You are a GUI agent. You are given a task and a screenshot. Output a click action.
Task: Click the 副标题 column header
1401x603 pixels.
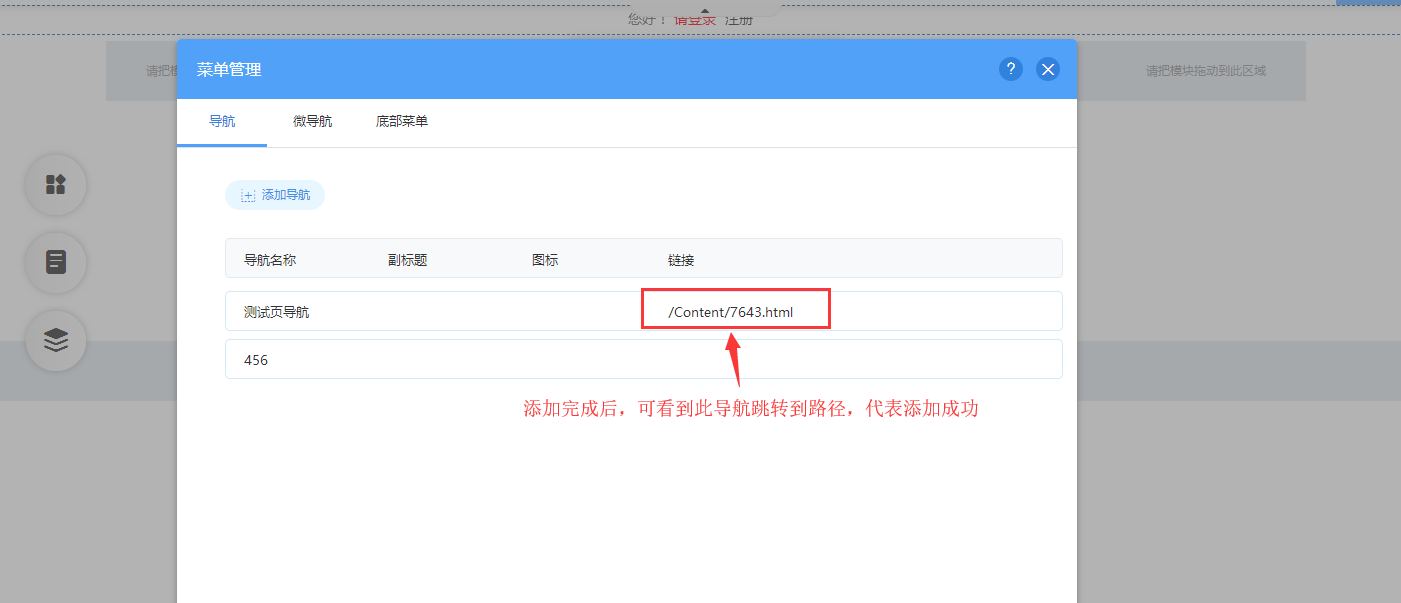click(407, 260)
